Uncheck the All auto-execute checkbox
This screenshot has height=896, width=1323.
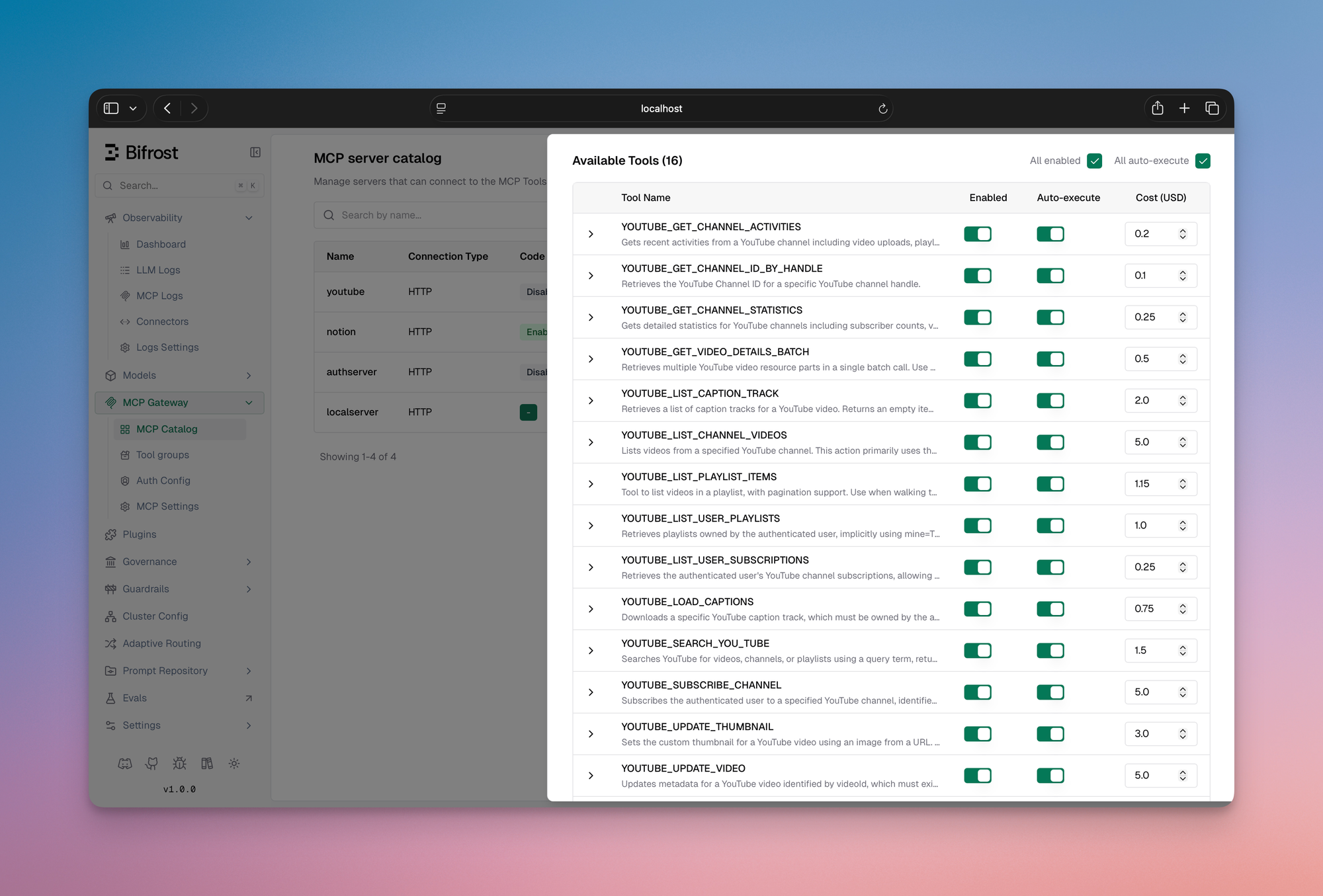pyautogui.click(x=1203, y=161)
